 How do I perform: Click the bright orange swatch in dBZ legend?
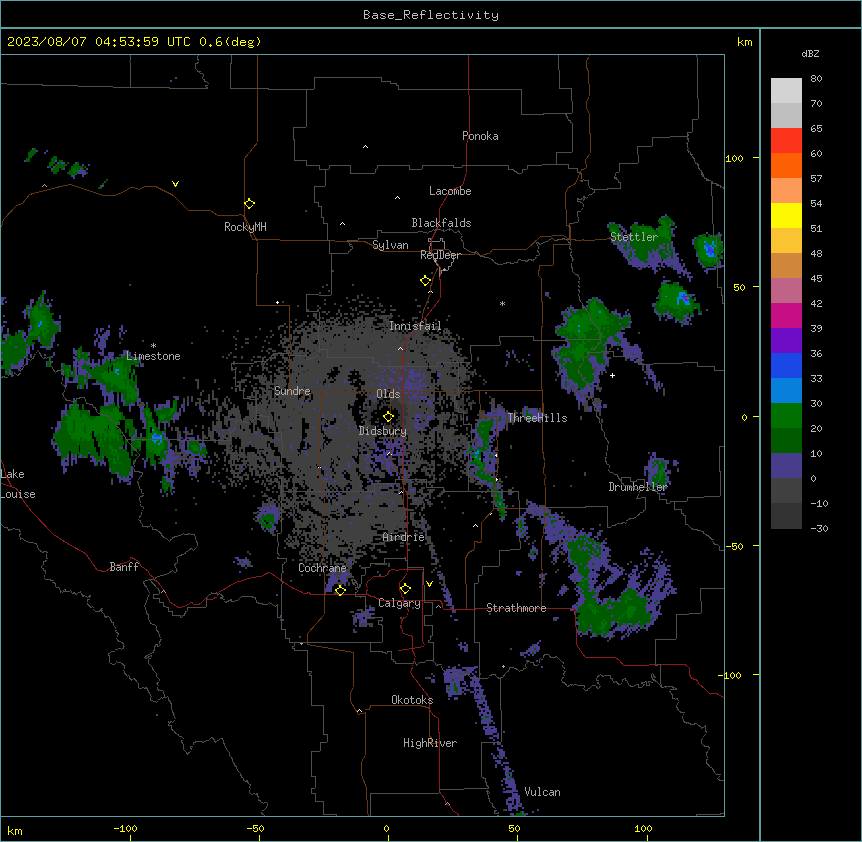tap(786, 165)
